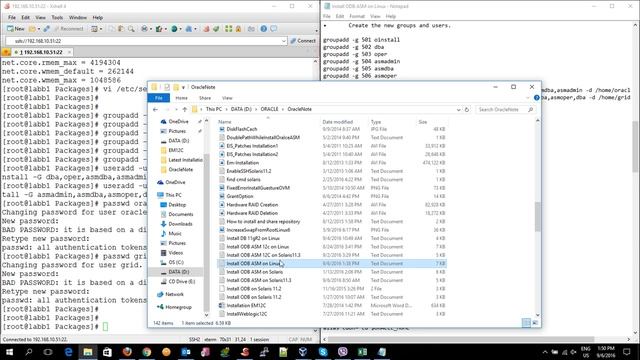640x360 pixels.
Task: Click This PC in the breadcrumb path
Action: [x=213, y=109]
